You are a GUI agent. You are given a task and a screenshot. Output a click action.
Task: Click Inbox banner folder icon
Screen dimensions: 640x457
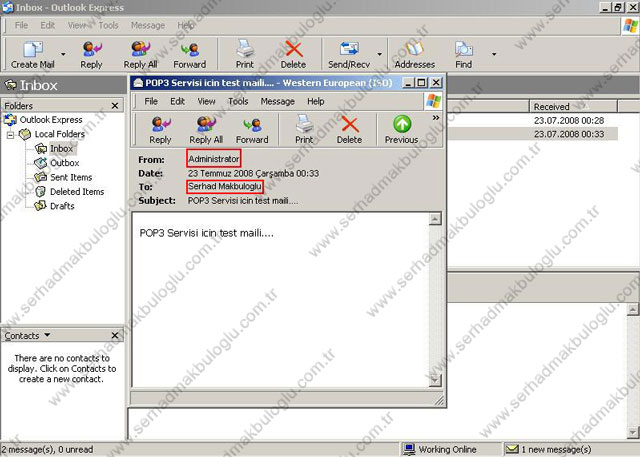click(x=10, y=85)
